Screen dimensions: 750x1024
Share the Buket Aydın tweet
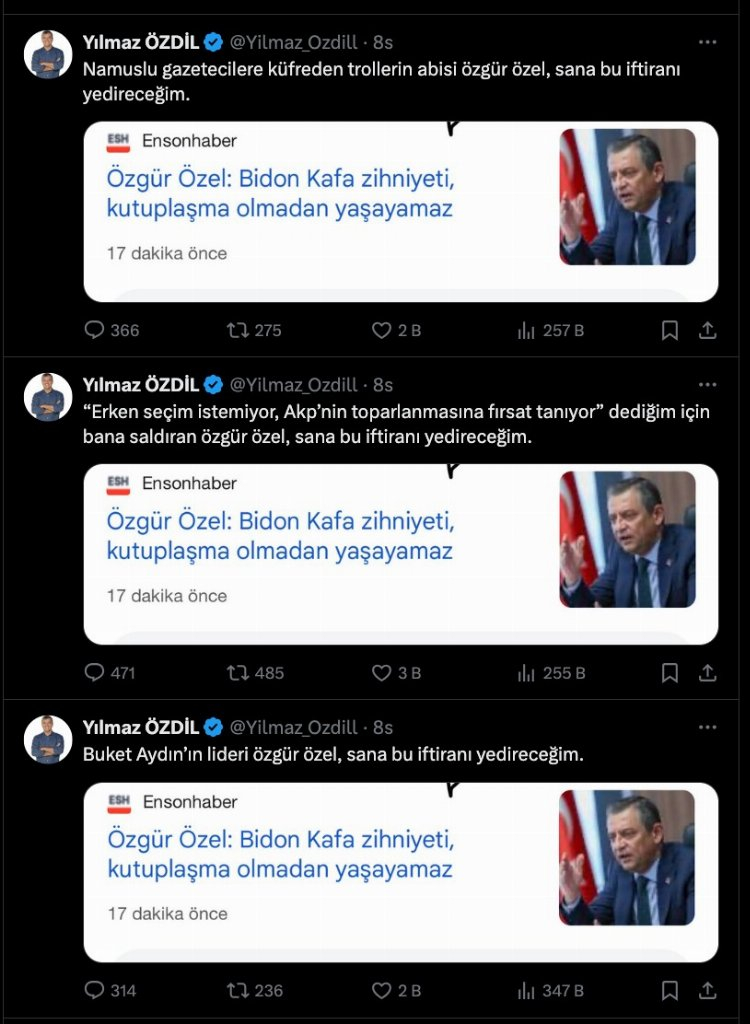[x=707, y=990]
